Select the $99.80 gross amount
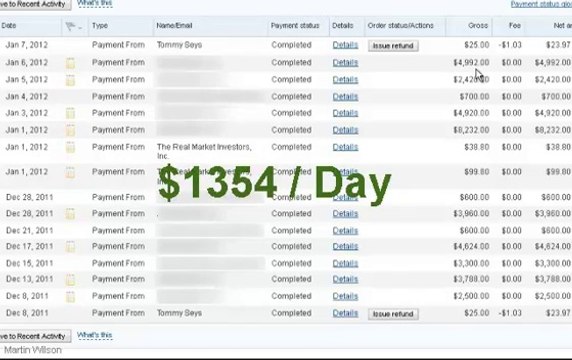572x360 pixels. (476, 172)
